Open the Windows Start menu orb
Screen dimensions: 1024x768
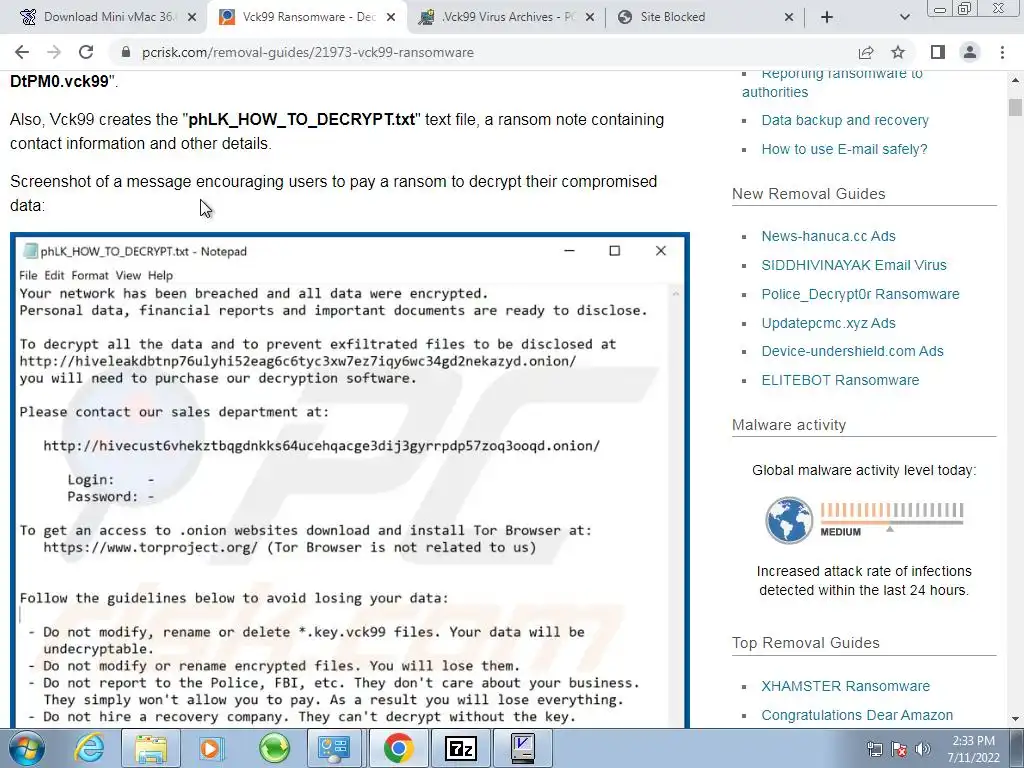[x=26, y=748]
